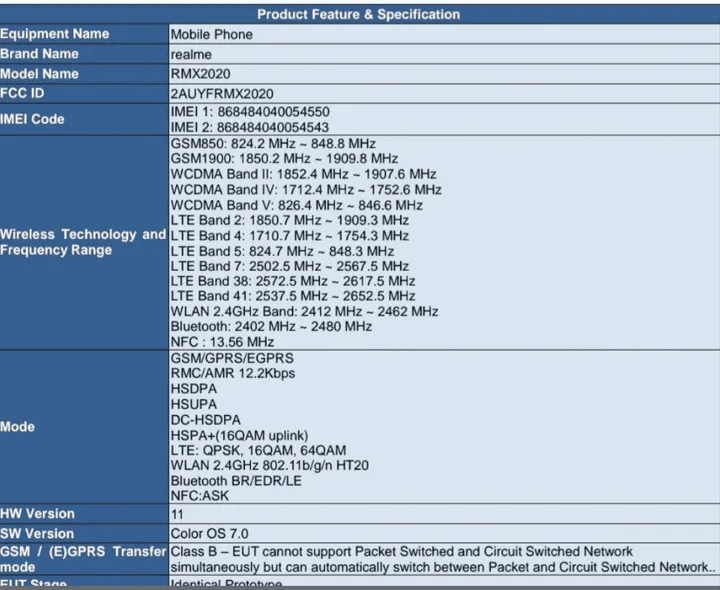This screenshot has height=590, width=720.
Task: Click the 'Bluetooth BR/EDR/LE' mode line
Action: point(236,481)
